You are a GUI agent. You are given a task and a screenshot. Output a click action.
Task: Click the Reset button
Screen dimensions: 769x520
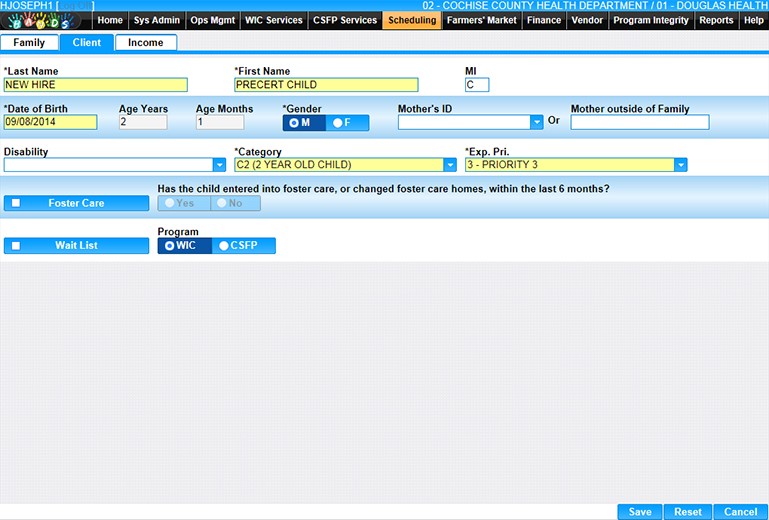coord(688,512)
